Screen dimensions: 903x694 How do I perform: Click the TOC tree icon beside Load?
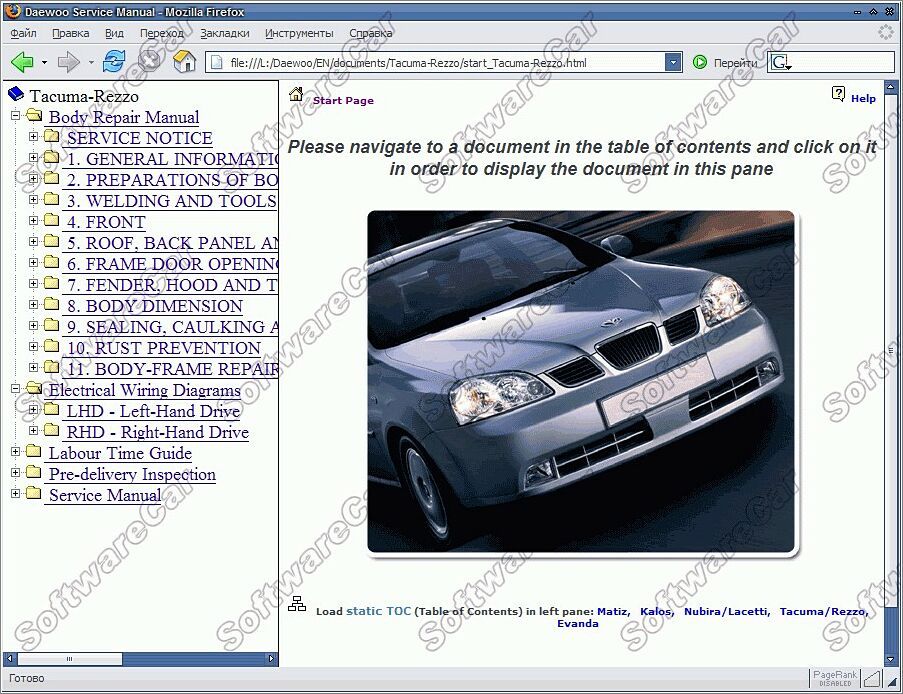(x=297, y=604)
